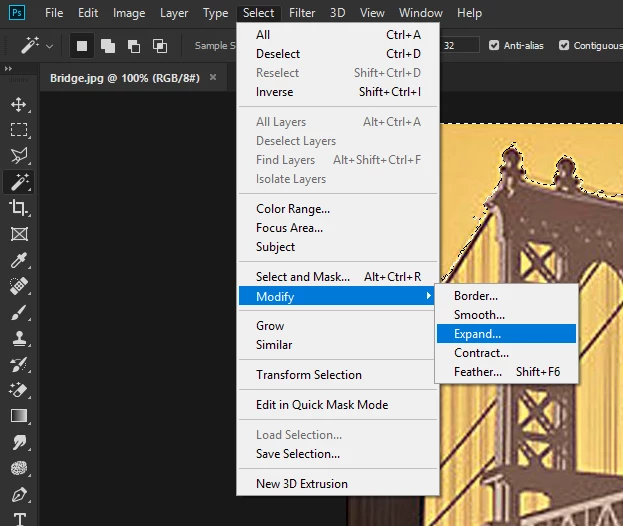
Task: Open the File menu
Action: point(54,13)
